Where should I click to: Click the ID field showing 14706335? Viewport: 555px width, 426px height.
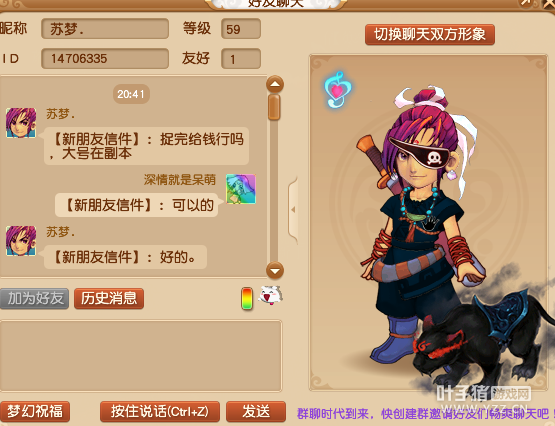point(105,58)
